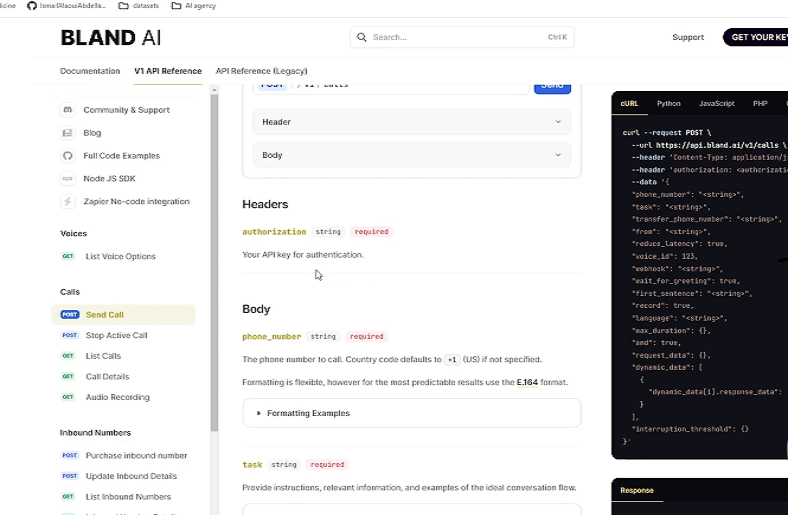Select the V1 API Reference tab
This screenshot has width=788, height=515.
(x=168, y=71)
